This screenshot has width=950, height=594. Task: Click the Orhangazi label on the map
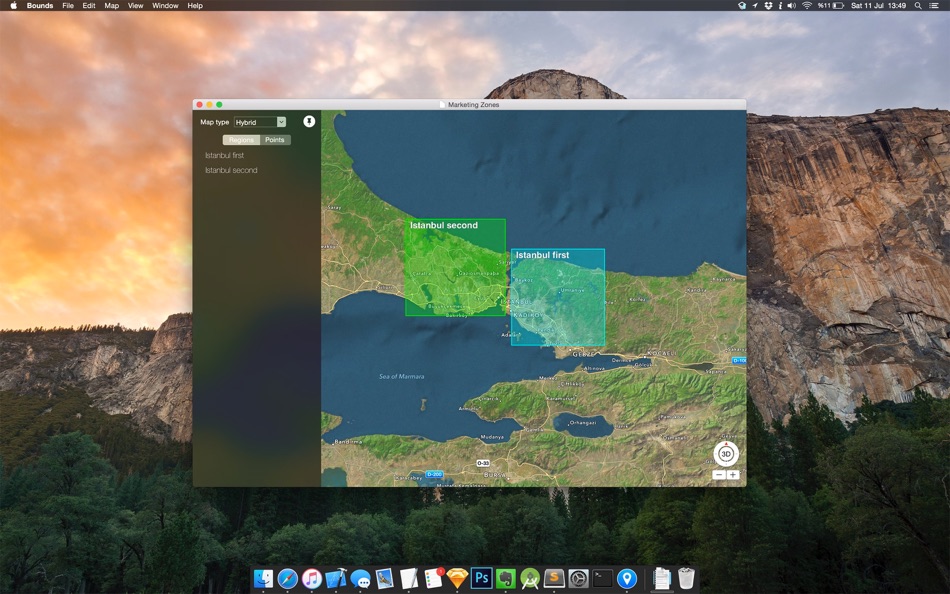pos(583,422)
